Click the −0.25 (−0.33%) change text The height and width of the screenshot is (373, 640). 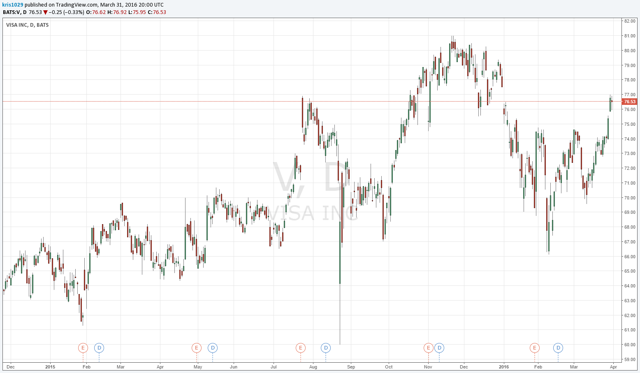(x=67, y=12)
